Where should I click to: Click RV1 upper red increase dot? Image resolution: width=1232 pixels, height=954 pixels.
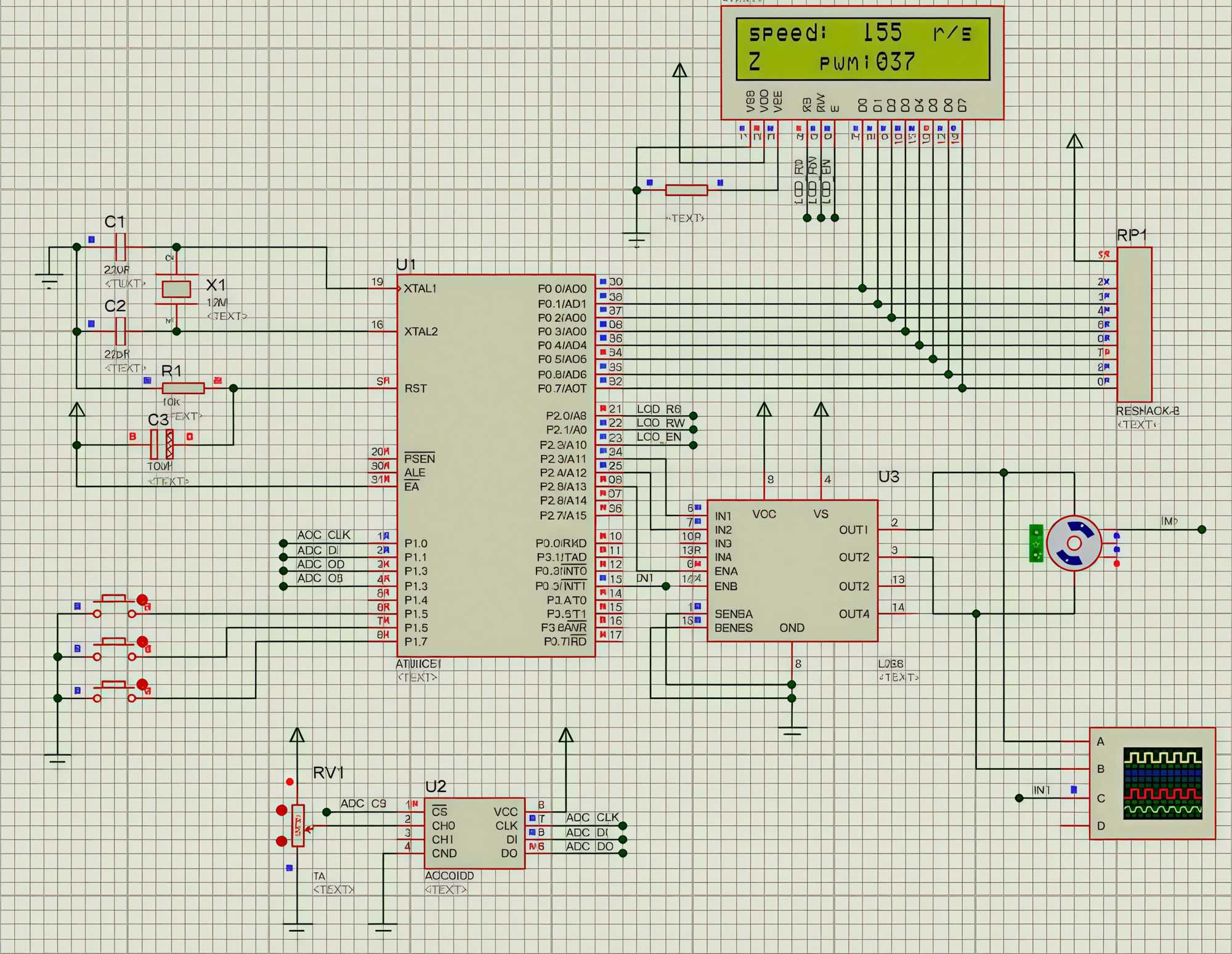tap(282, 810)
